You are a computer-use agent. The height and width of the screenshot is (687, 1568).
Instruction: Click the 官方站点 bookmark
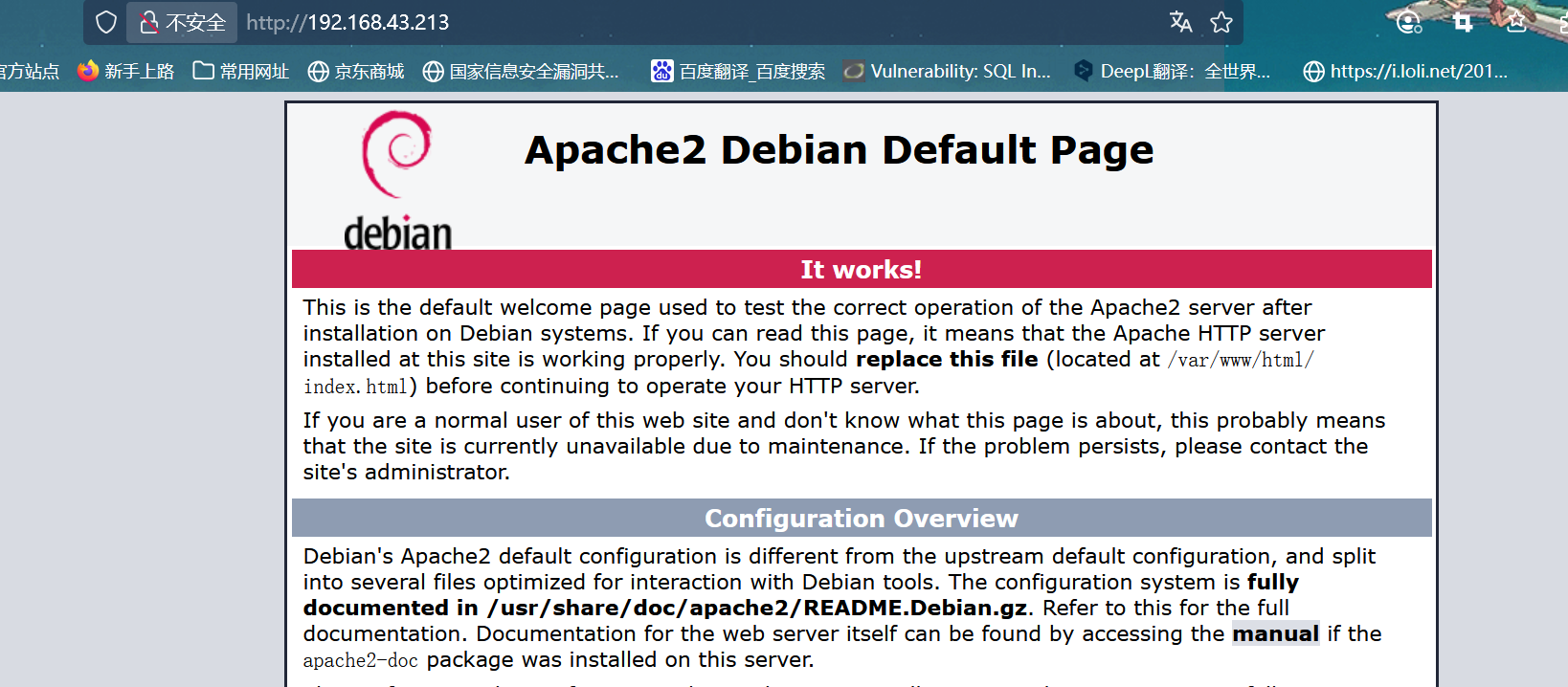point(29,71)
